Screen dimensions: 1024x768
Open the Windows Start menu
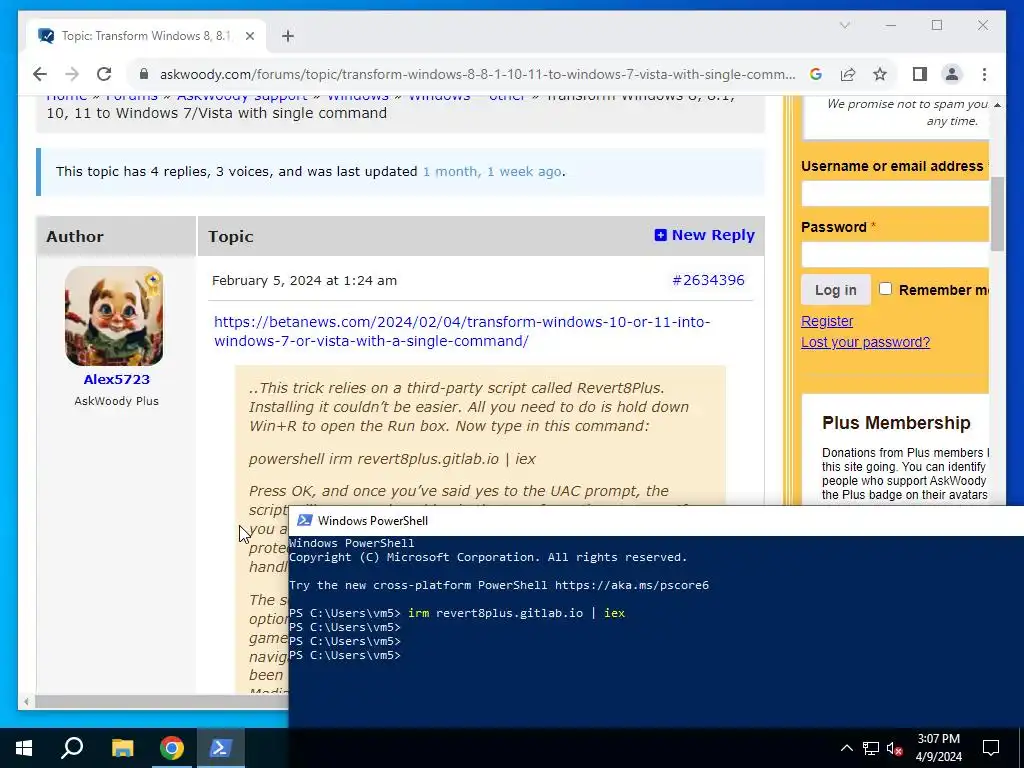pyautogui.click(x=24, y=748)
